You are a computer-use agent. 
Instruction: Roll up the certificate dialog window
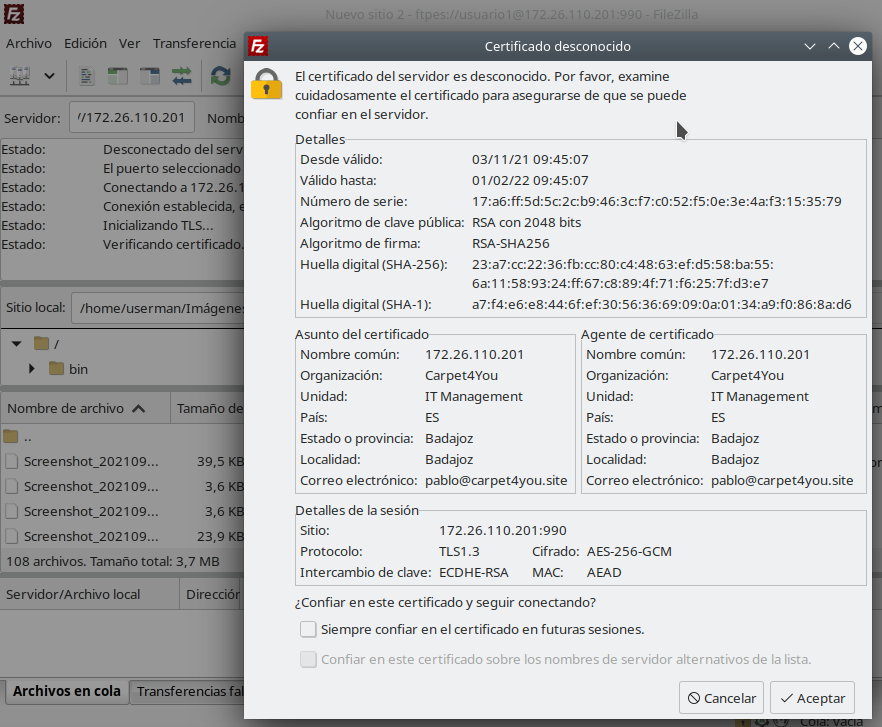coord(834,46)
